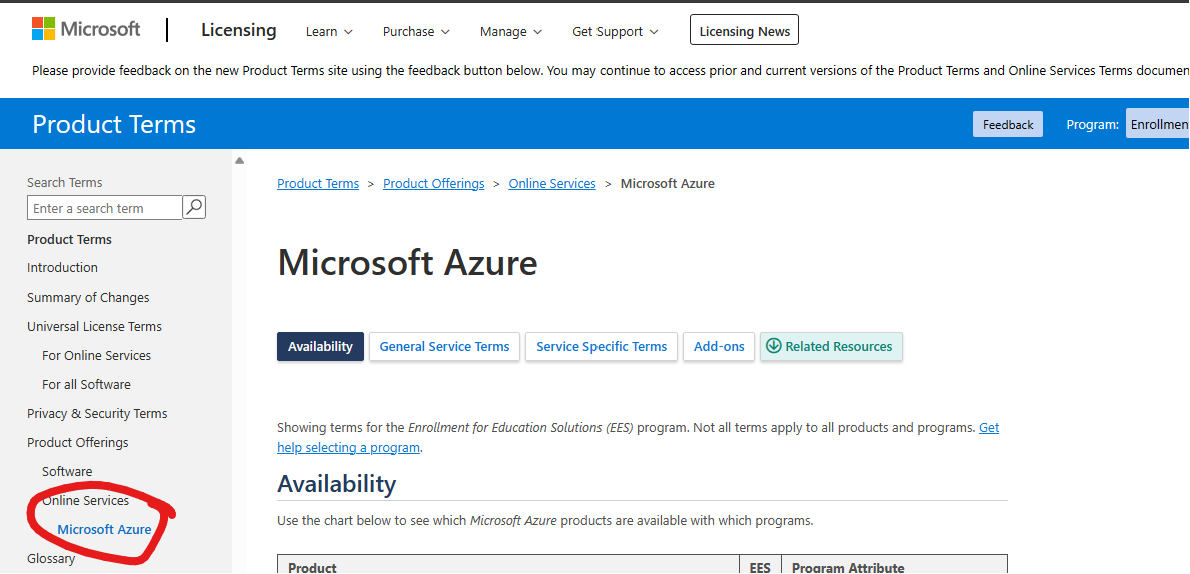Open Universal License Terms in the sidebar
Screen dimensions: 1190x574
94,326
